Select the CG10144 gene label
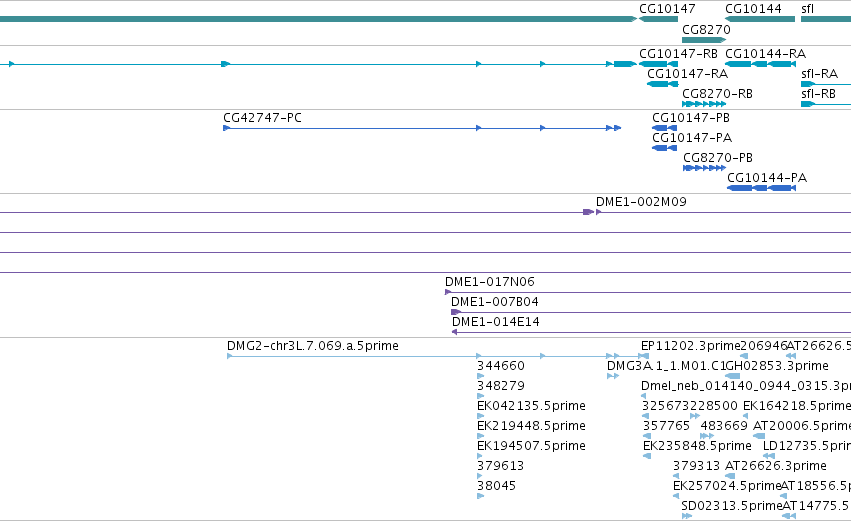851x521 pixels. [x=753, y=9]
